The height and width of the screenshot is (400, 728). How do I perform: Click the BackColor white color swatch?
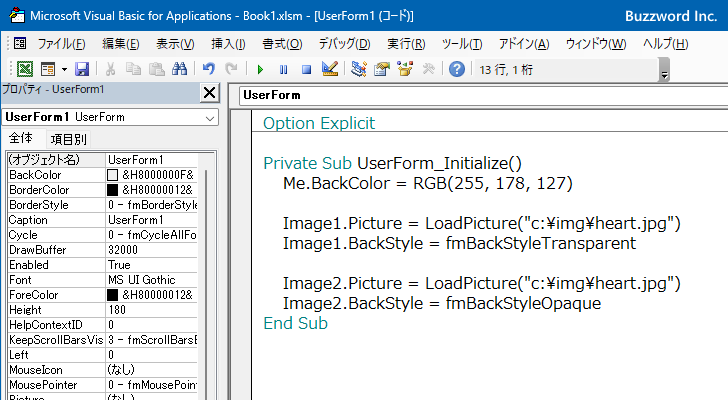pos(112,175)
